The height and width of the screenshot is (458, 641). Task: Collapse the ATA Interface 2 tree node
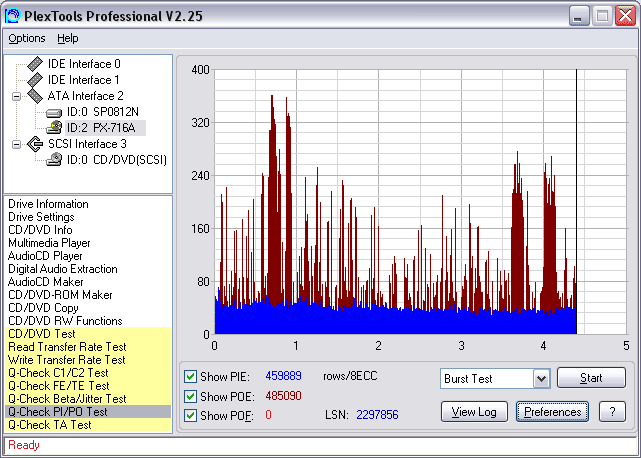pos(16,97)
